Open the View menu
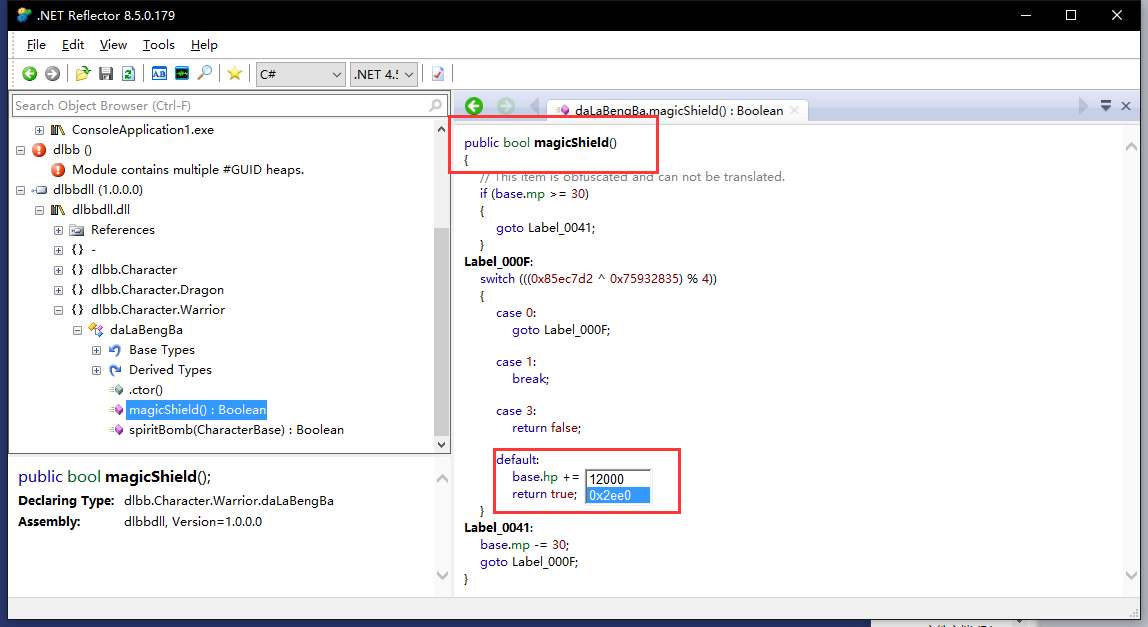This screenshot has height=627, width=1148. pyautogui.click(x=113, y=45)
